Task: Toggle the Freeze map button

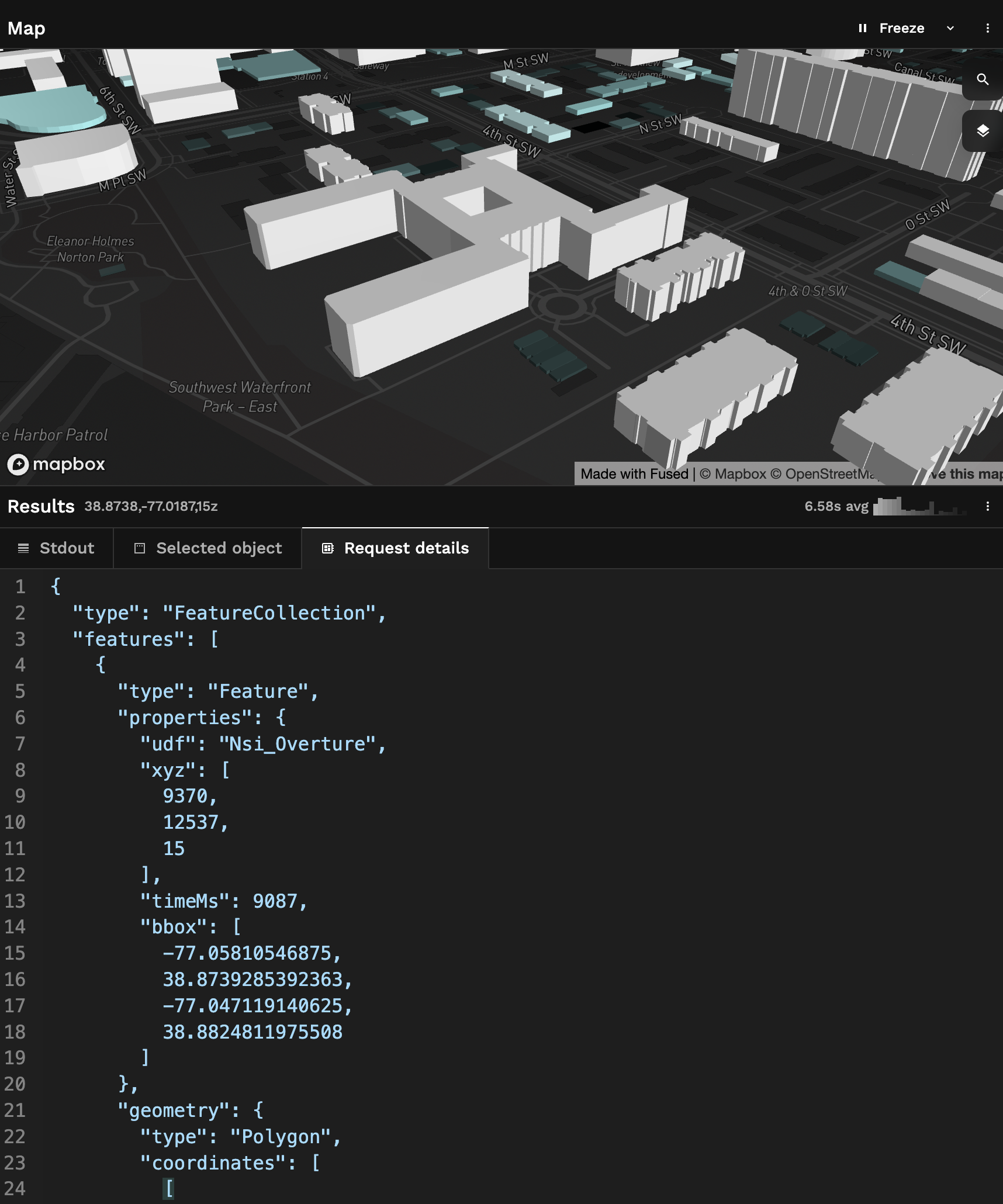Action: coord(891,28)
